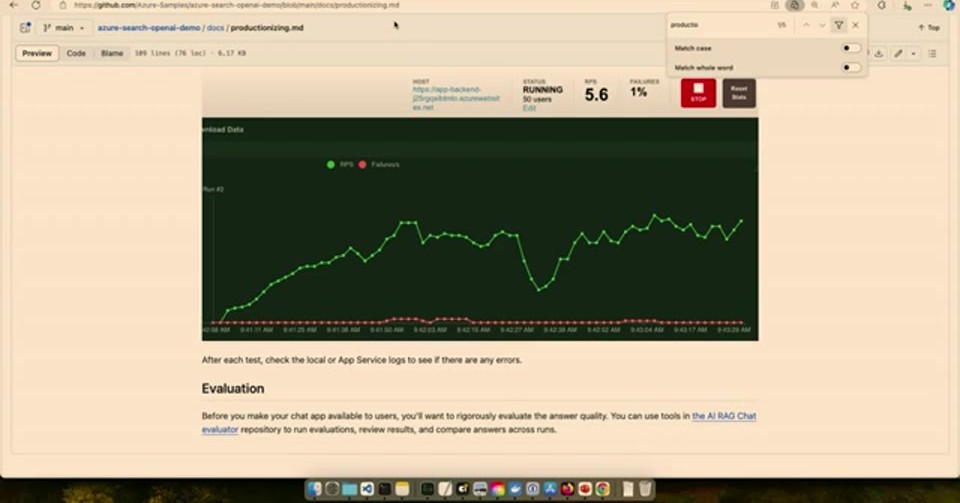Open the main branch selector dropdown
Screen dimensions: 960x503
point(64,28)
